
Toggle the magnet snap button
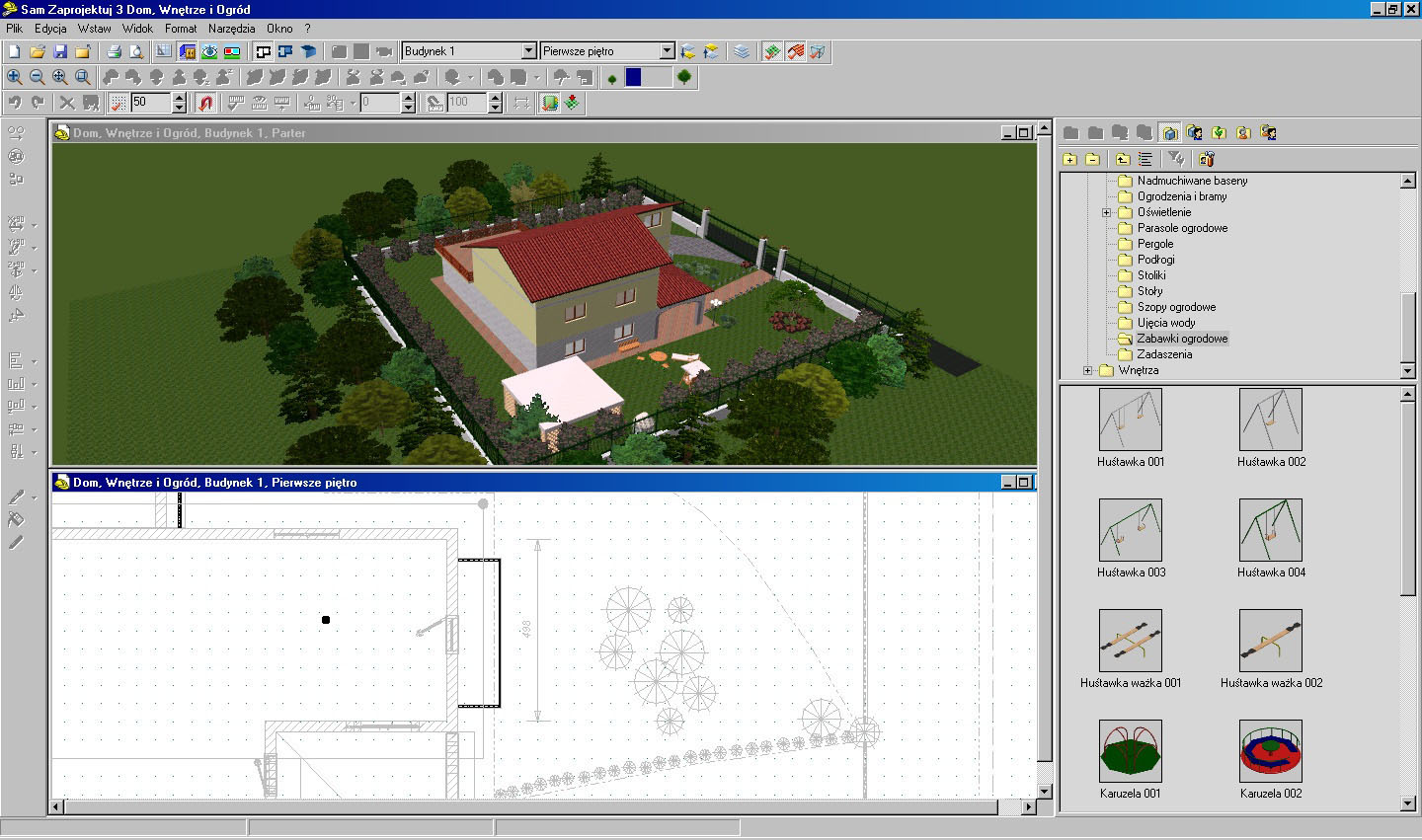205,103
